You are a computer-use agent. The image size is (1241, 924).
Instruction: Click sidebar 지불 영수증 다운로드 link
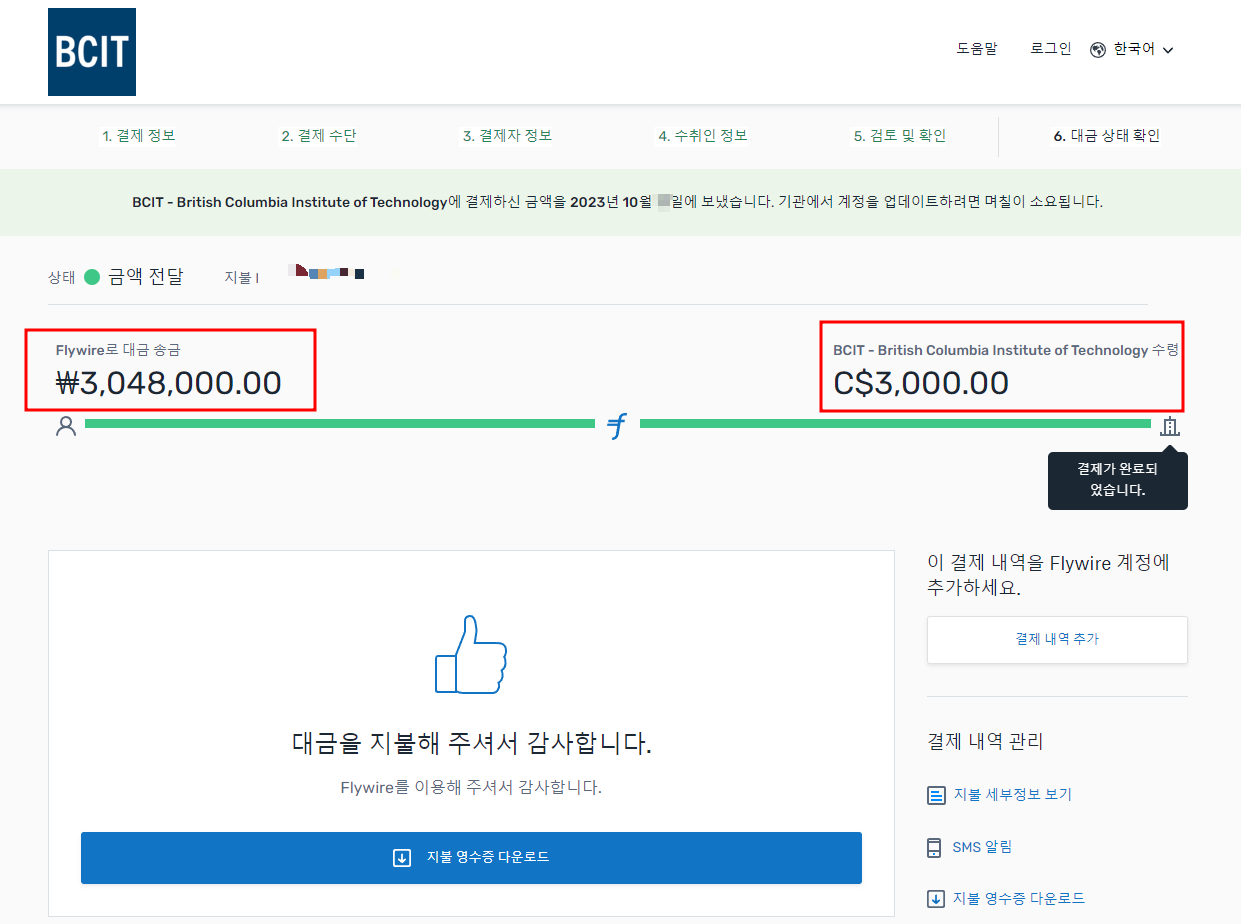pyautogui.click(x=1019, y=899)
